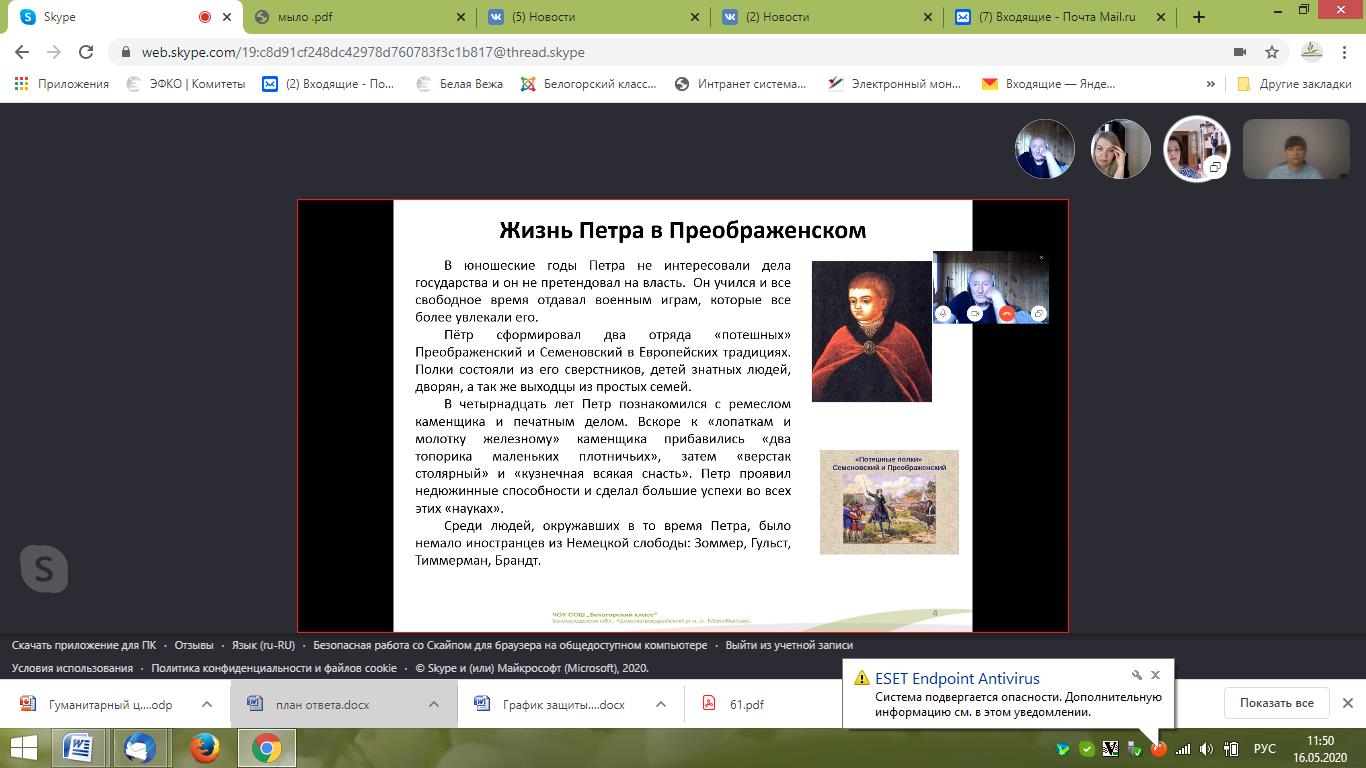The height and width of the screenshot is (768, 1366).
Task: Click the Выйти из учетной записи link
Action: pyautogui.click(x=789, y=645)
